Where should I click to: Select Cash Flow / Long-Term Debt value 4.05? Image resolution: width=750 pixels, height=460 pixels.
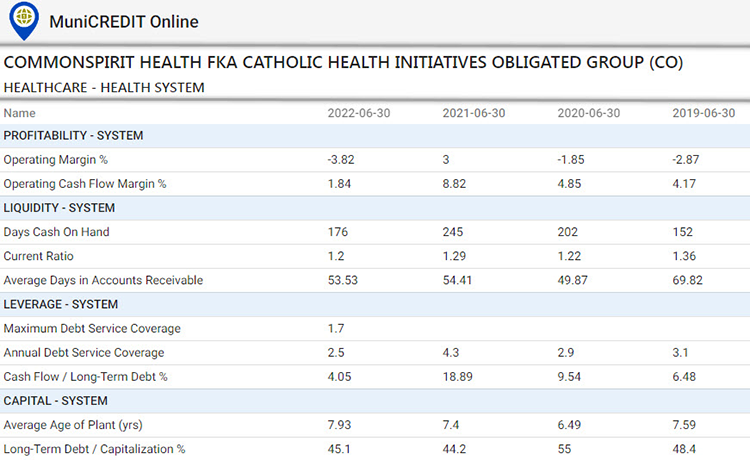(x=339, y=377)
